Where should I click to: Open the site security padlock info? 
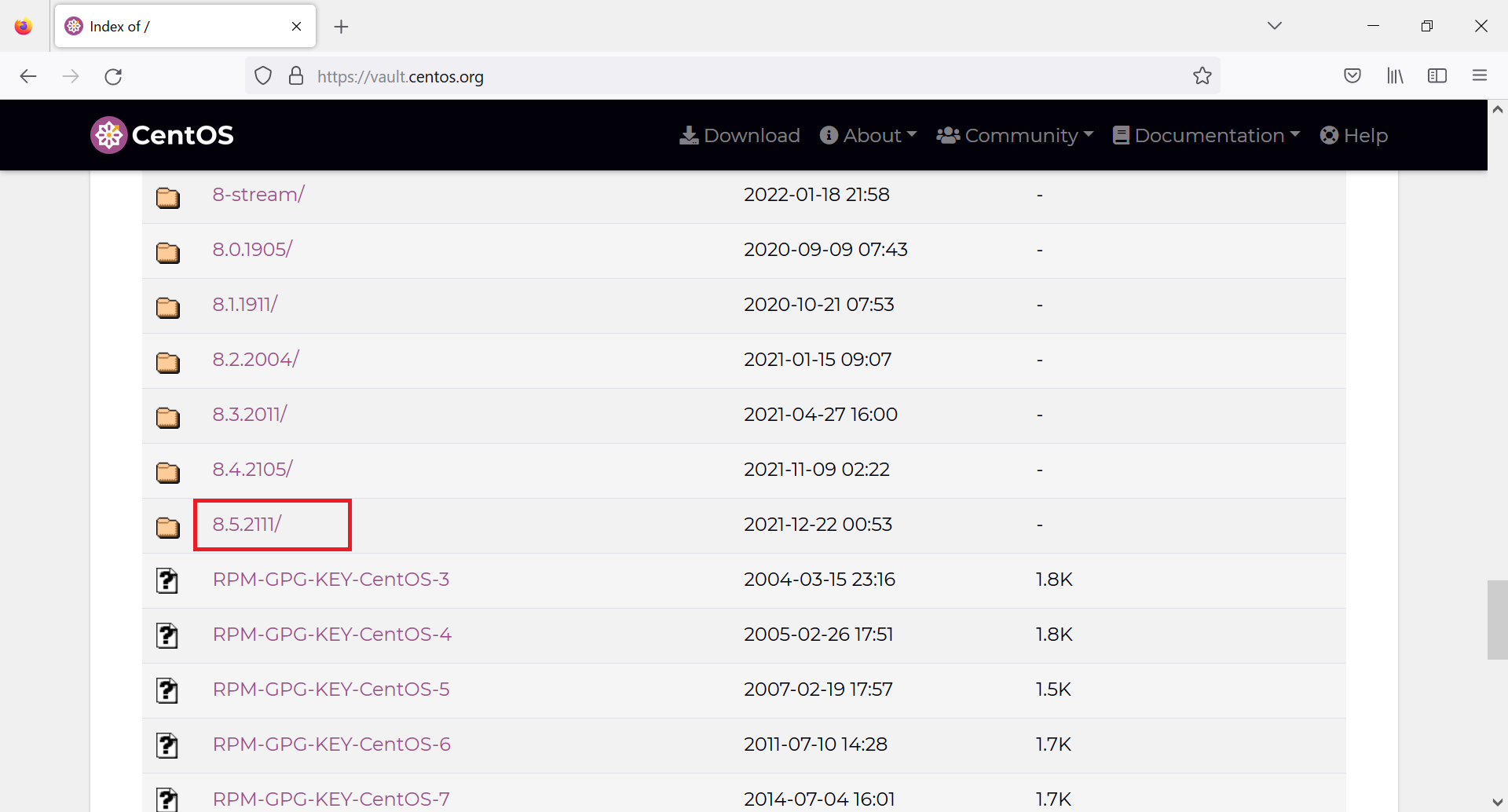point(296,75)
